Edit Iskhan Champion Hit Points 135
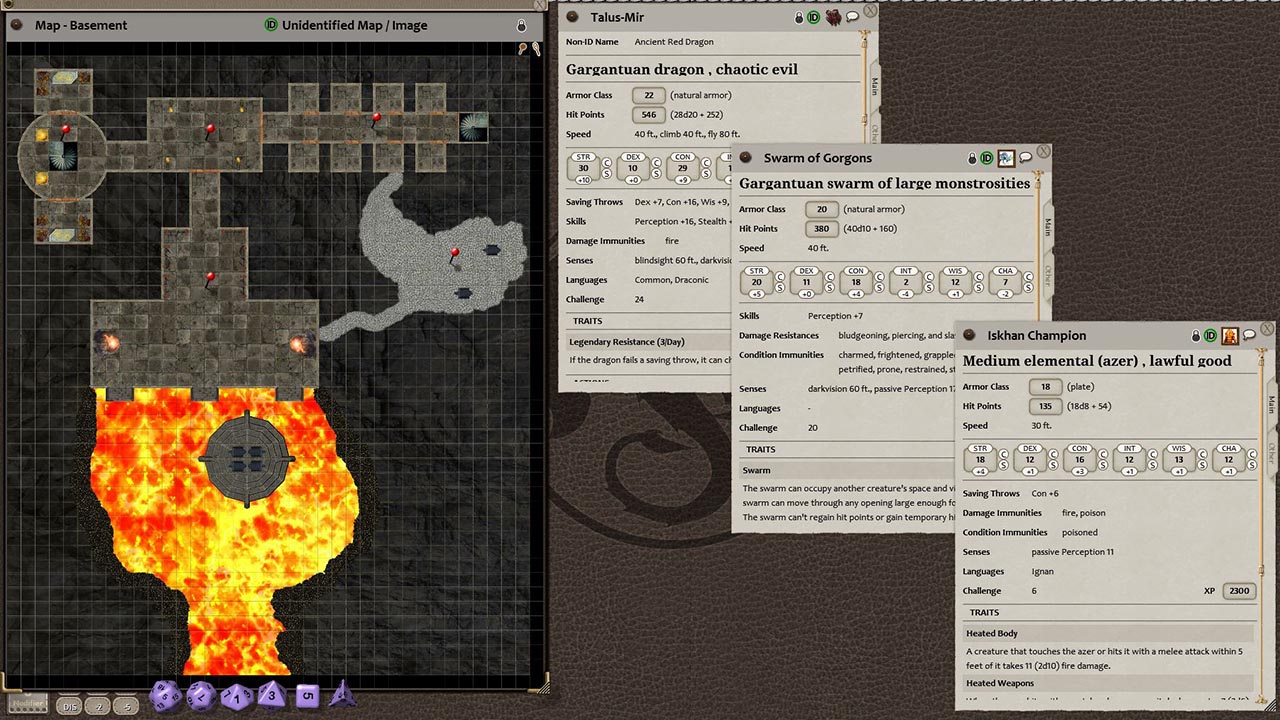 coord(1045,407)
